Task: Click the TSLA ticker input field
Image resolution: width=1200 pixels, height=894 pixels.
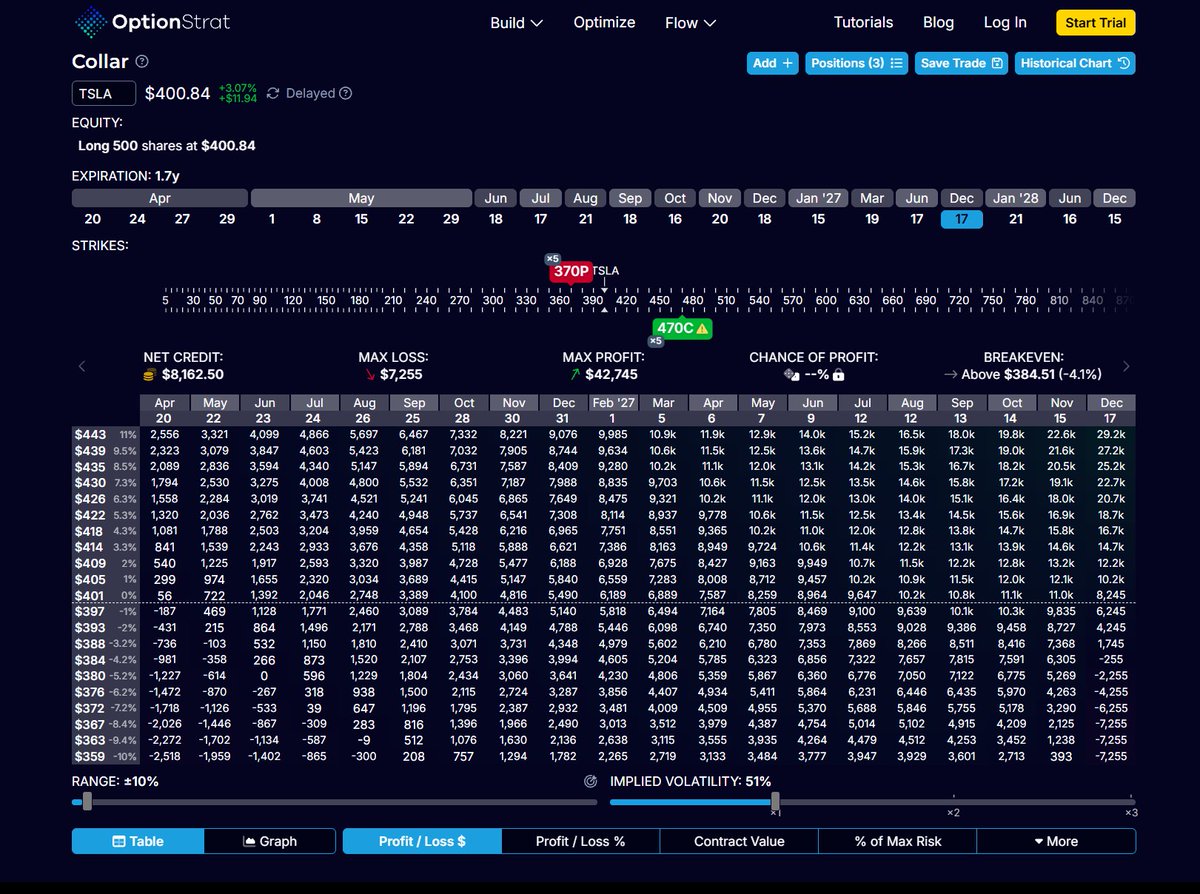Action: tap(104, 93)
